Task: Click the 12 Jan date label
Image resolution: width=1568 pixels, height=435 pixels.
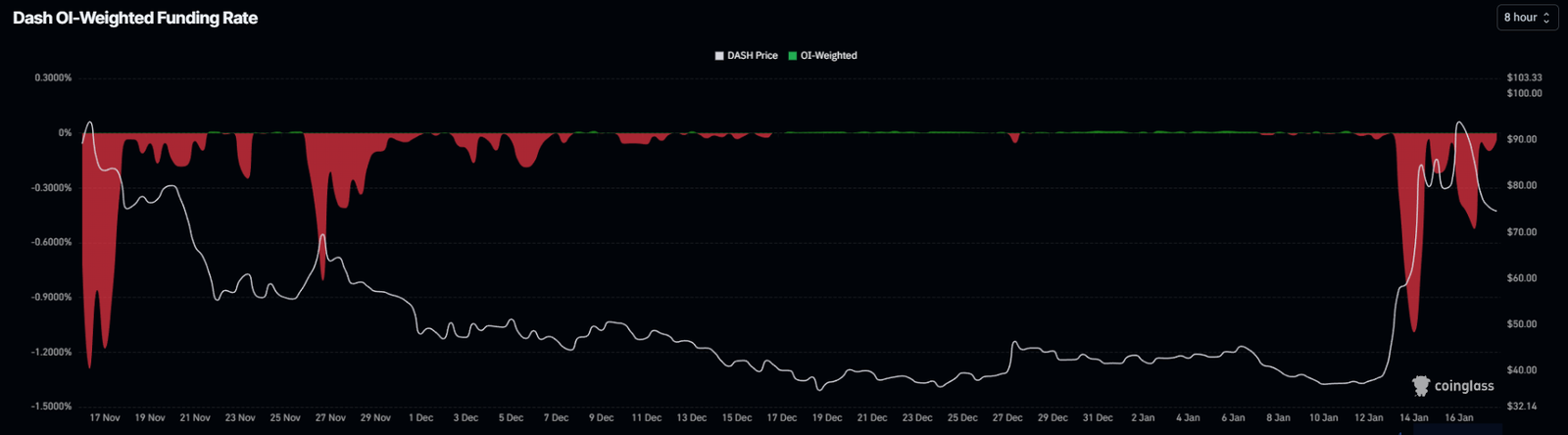Action: [1368, 417]
